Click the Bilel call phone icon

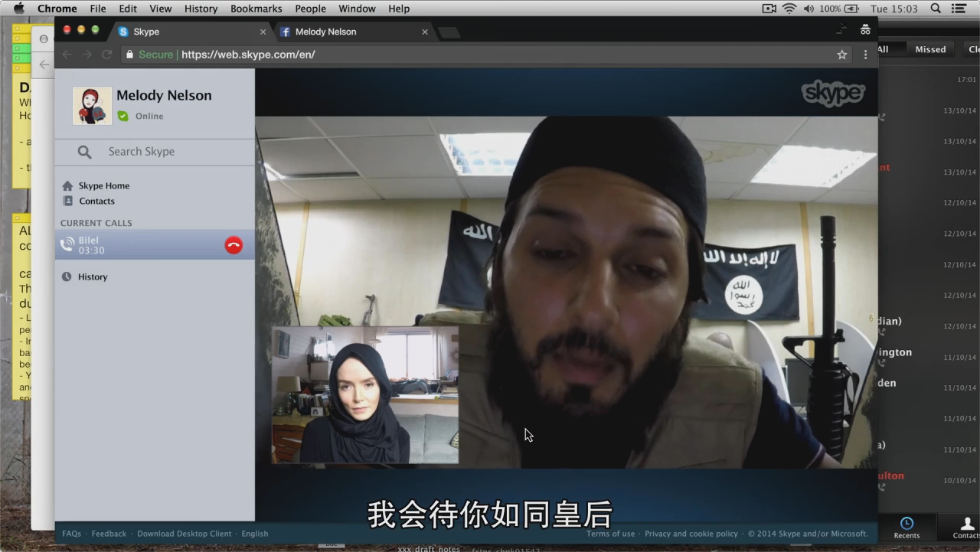tap(67, 245)
